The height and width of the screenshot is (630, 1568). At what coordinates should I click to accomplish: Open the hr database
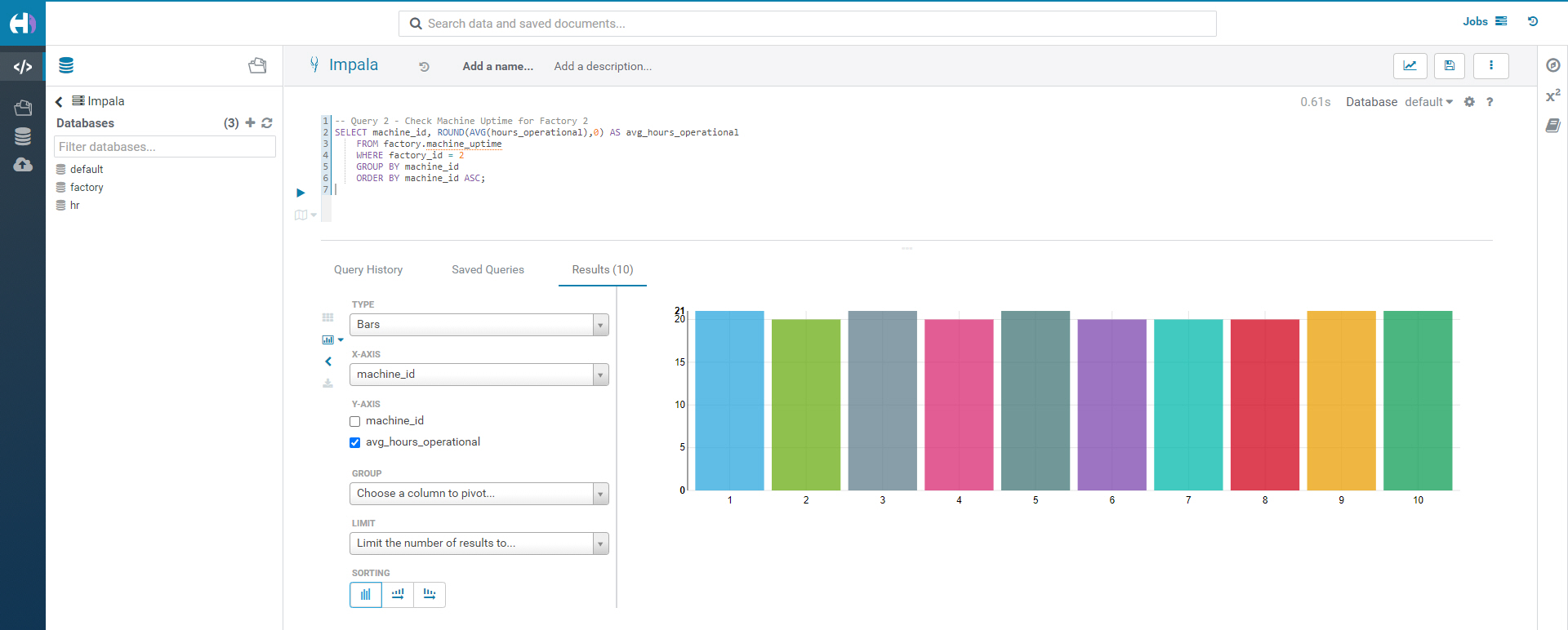(74, 205)
